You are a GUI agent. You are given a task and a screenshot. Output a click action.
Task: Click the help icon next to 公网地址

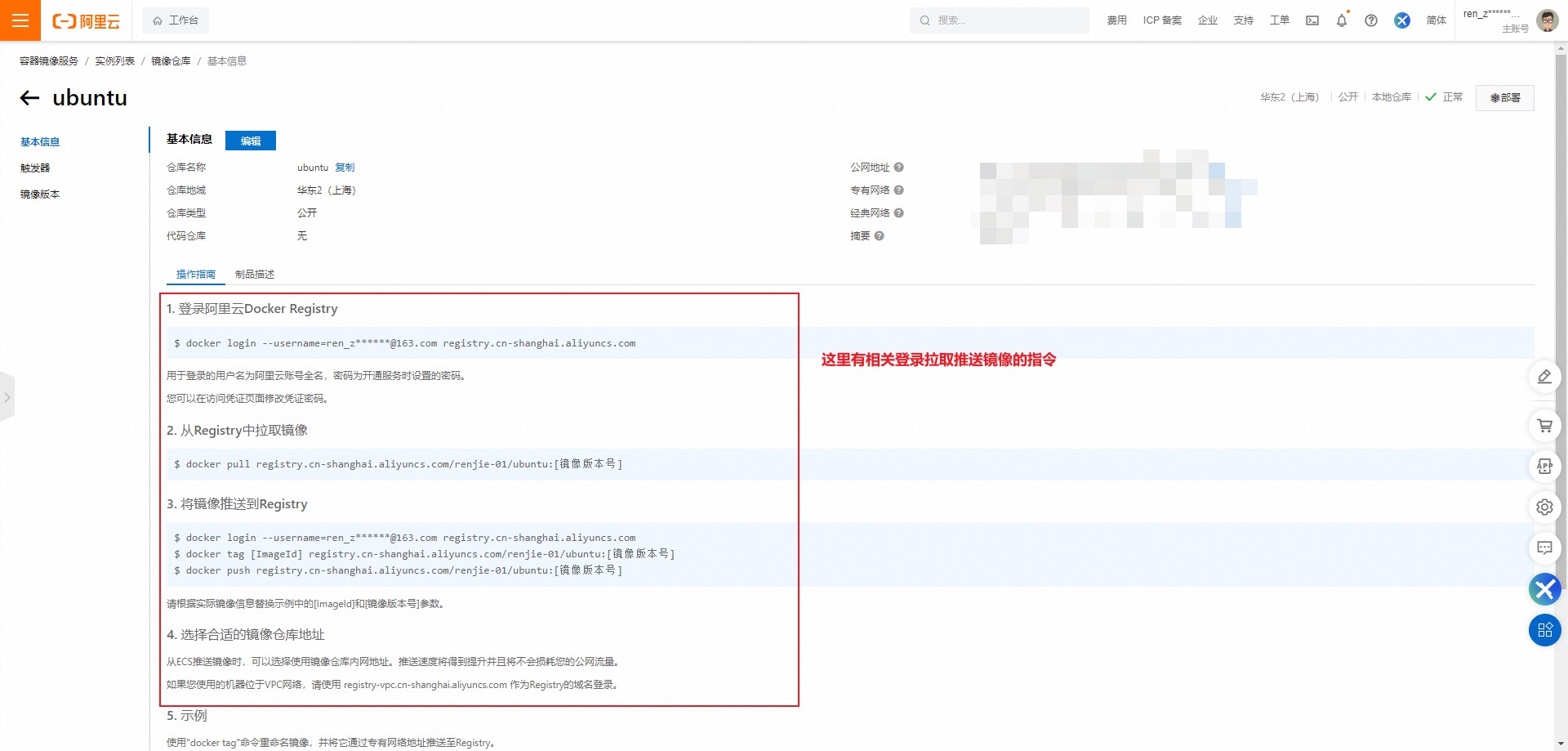[898, 168]
